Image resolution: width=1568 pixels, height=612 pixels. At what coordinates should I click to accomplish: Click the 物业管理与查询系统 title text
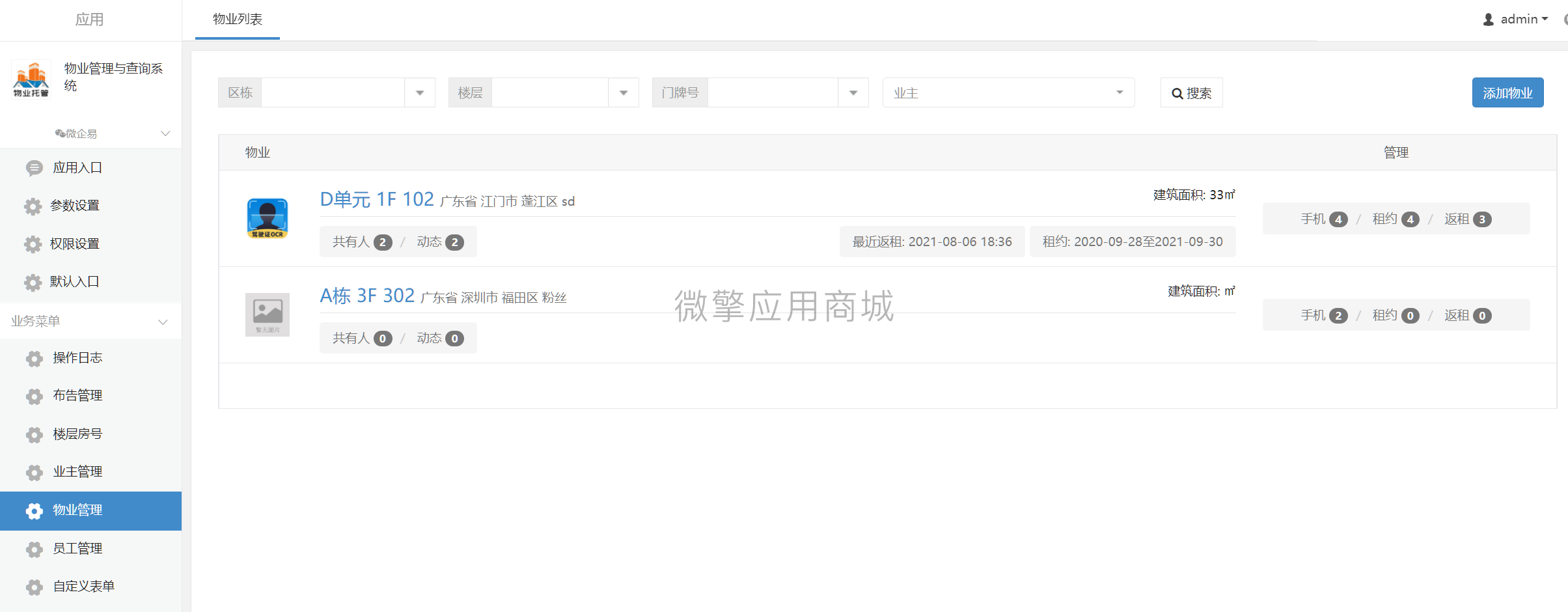pyautogui.click(x=113, y=77)
